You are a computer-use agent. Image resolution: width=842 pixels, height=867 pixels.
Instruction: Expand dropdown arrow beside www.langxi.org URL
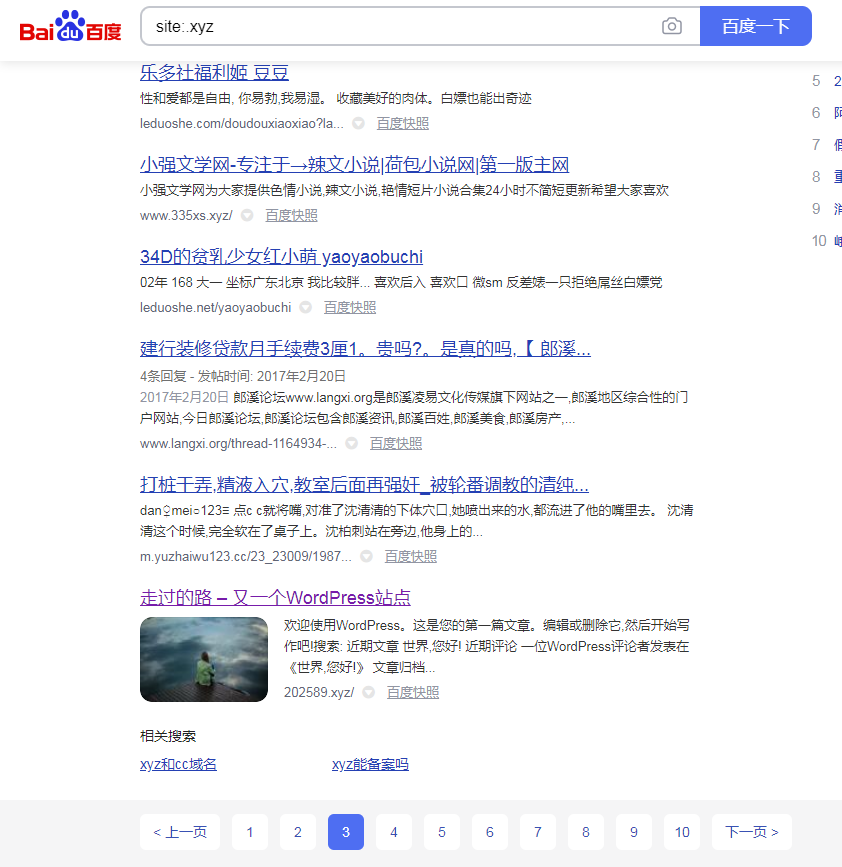[x=352, y=443]
